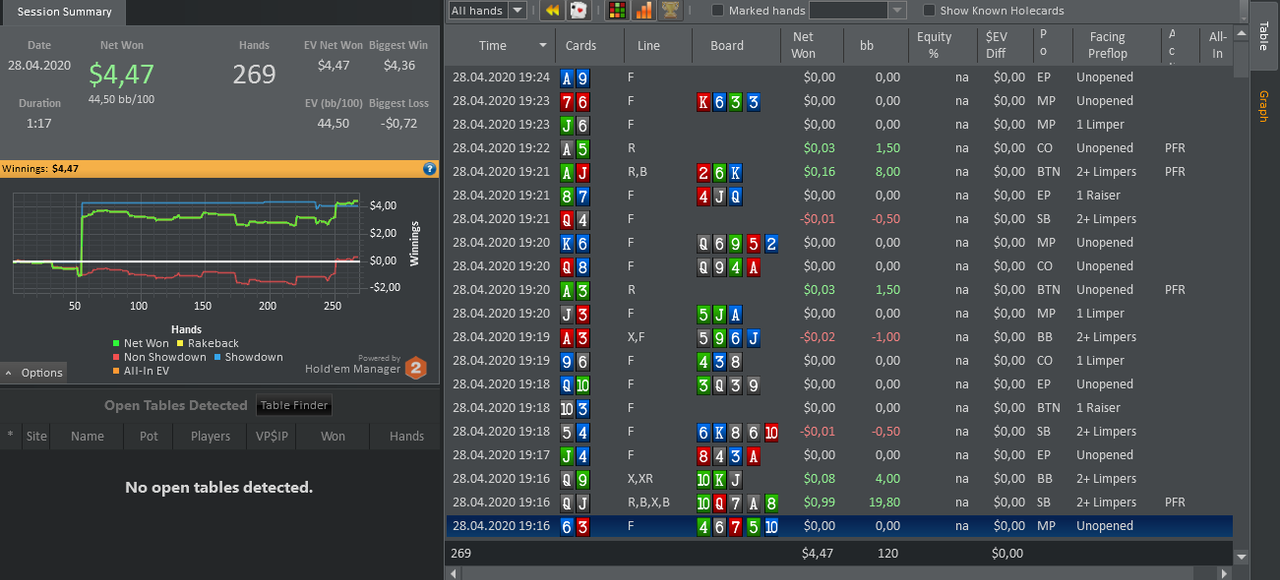This screenshot has height=580, width=1280.
Task: Sort by the Cards column header
Action: pos(592,45)
